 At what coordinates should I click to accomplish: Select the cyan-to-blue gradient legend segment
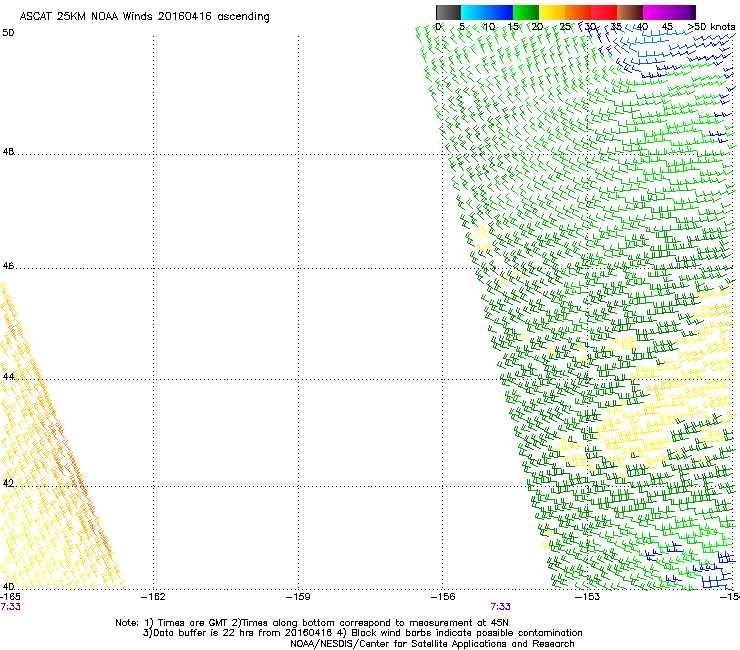click(x=487, y=12)
